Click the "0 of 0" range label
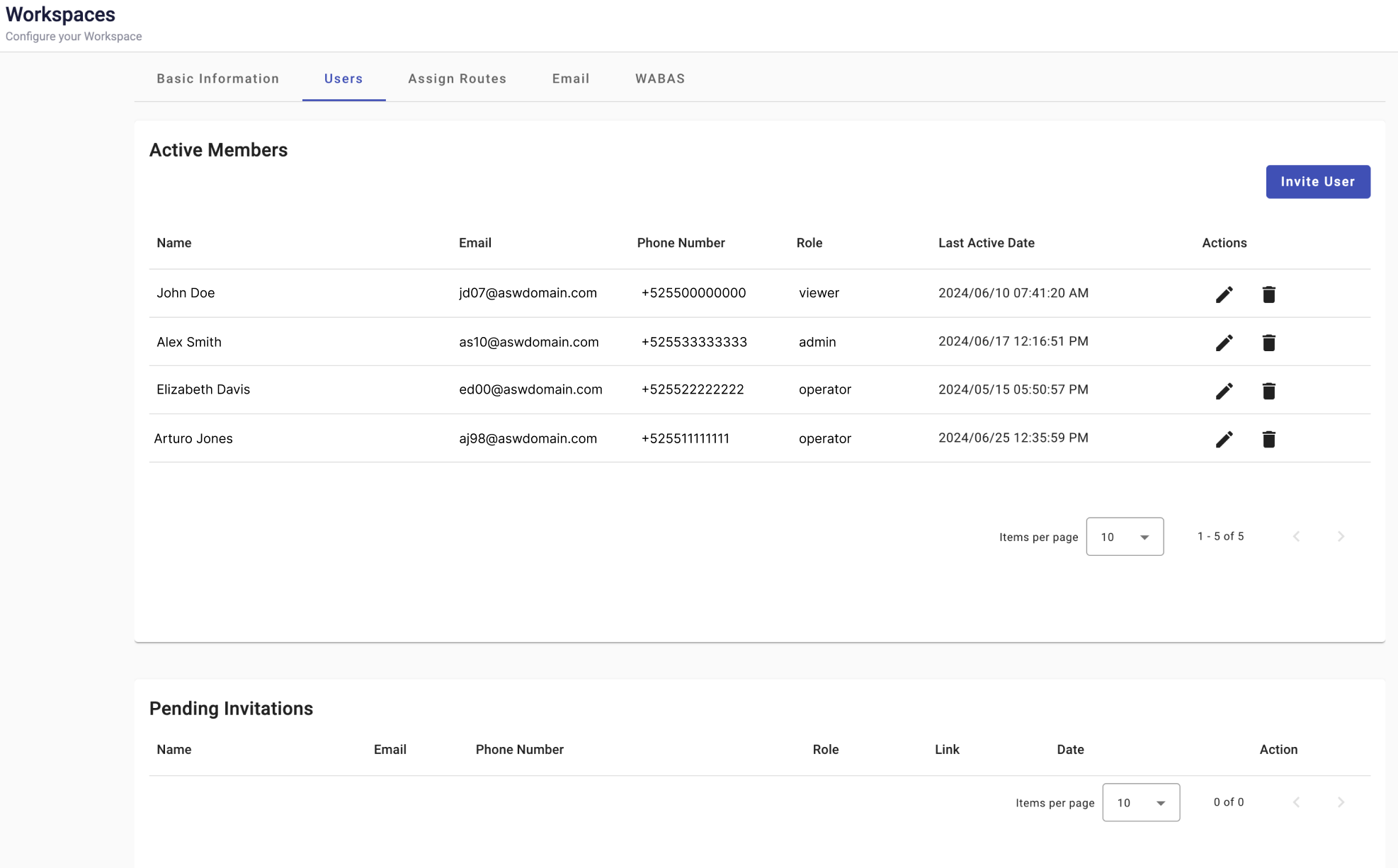Image resolution: width=1398 pixels, height=868 pixels. [1229, 802]
